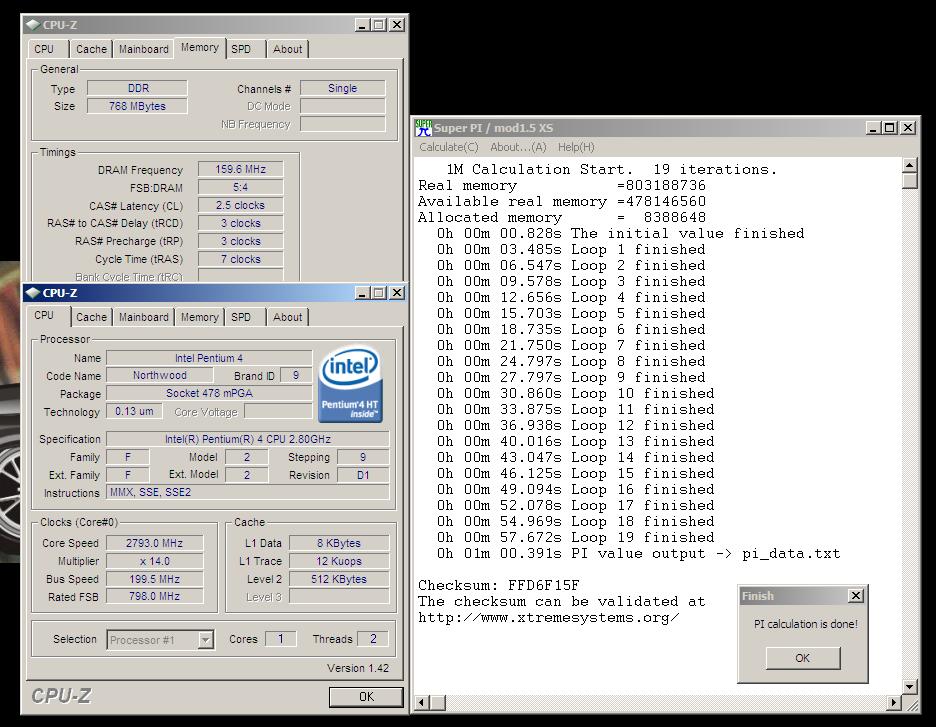
Task: Close the front CPU-Z window
Action: coord(396,292)
